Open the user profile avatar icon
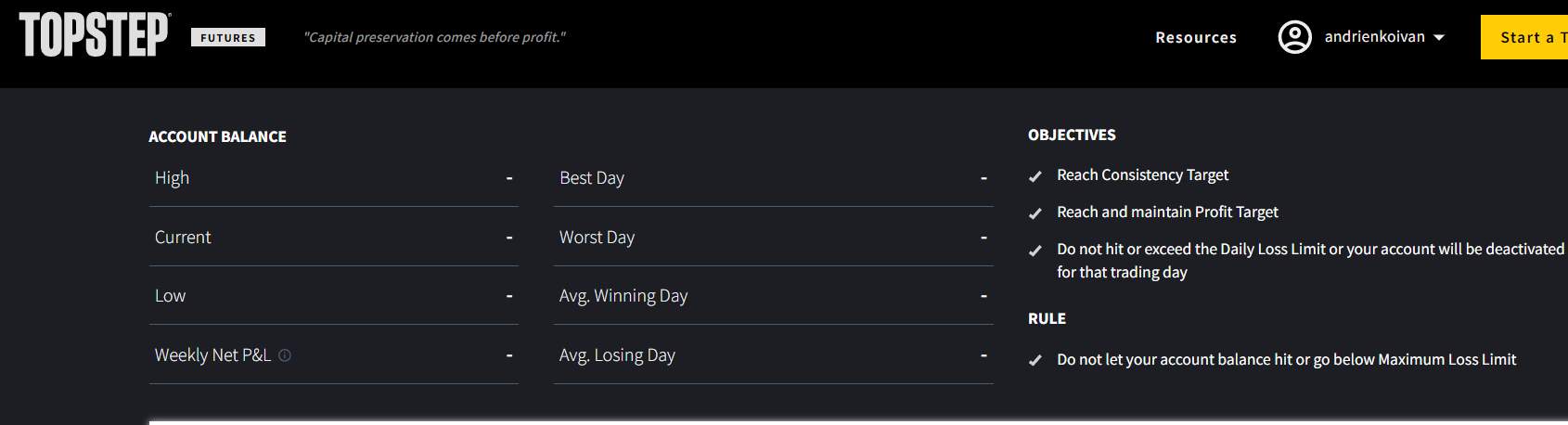1568x425 pixels. 1294,37
